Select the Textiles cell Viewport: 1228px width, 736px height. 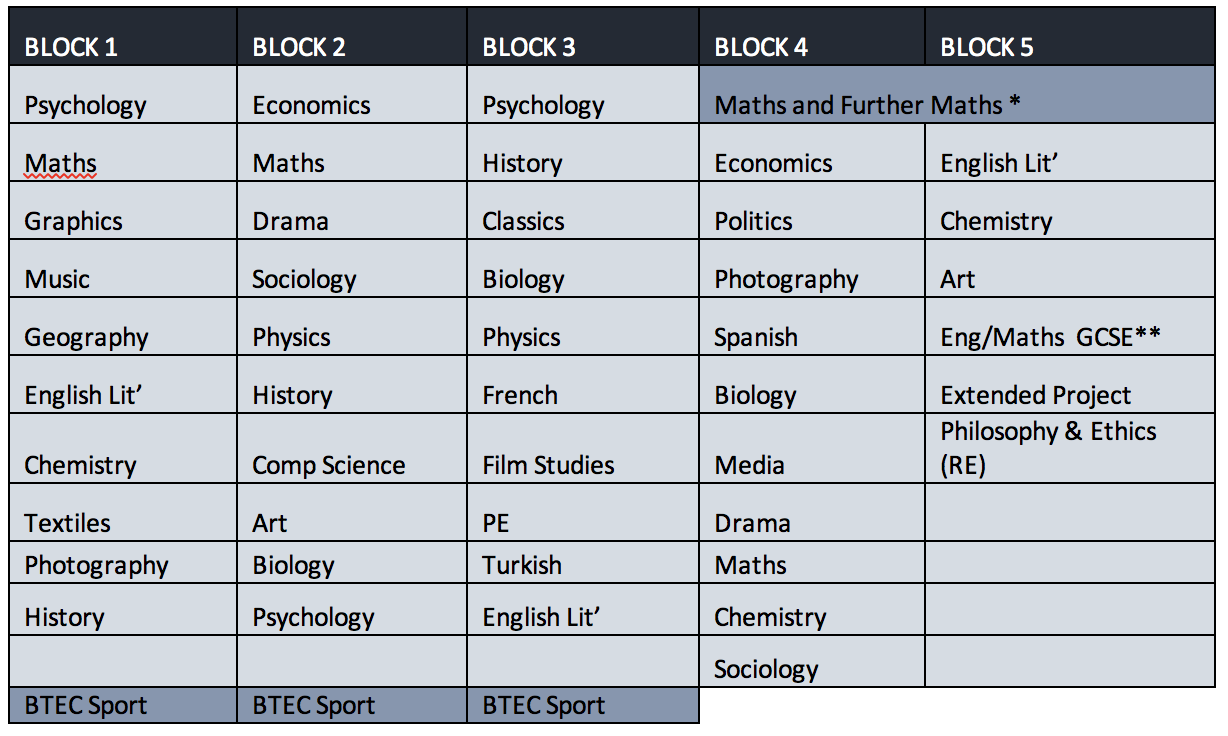point(68,523)
